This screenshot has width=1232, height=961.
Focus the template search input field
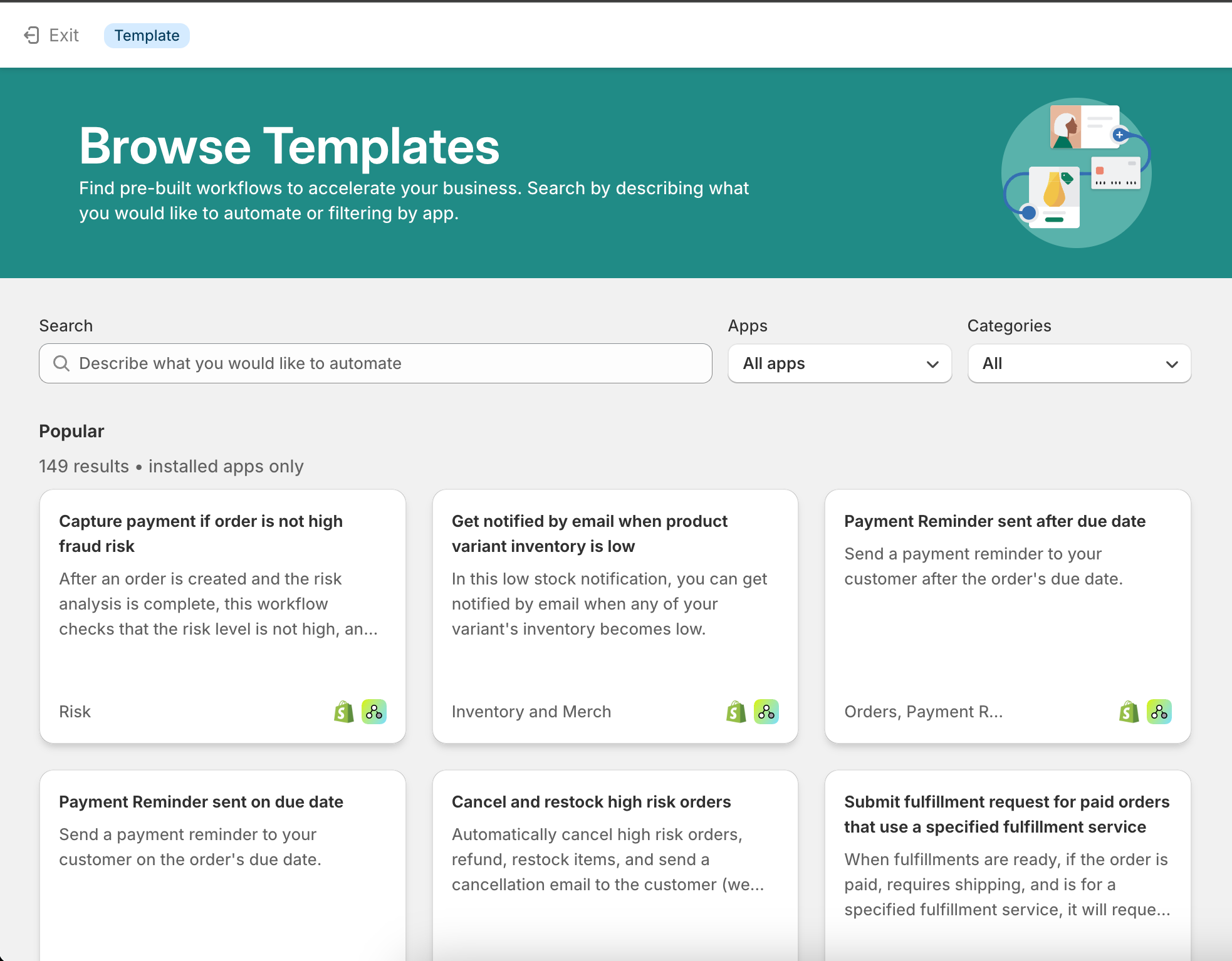pos(375,363)
